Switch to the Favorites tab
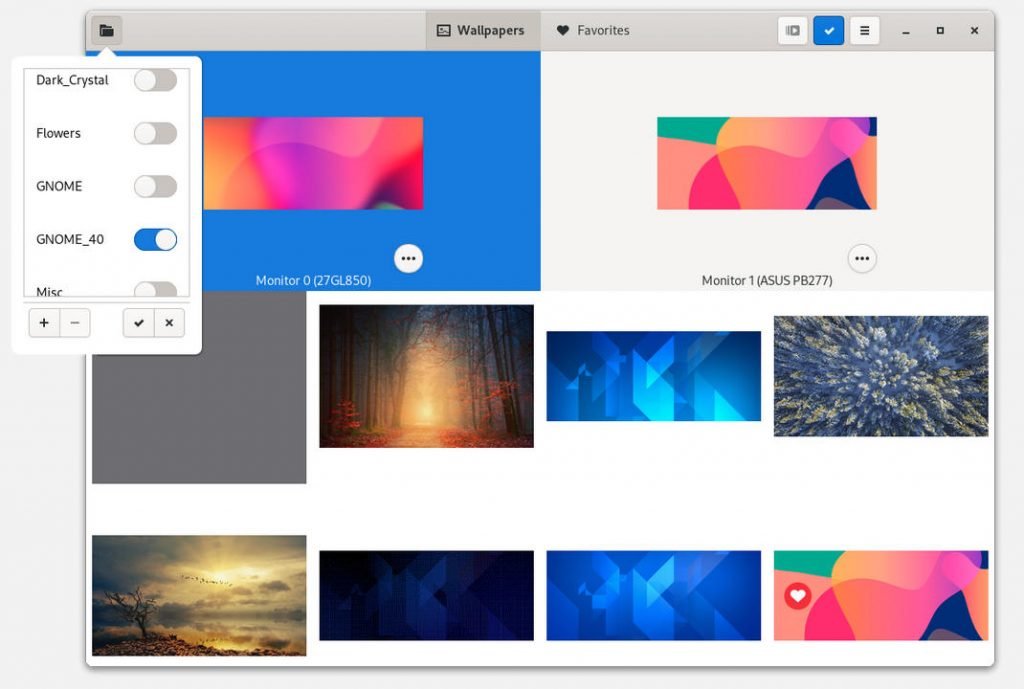1024x689 pixels. (x=593, y=31)
